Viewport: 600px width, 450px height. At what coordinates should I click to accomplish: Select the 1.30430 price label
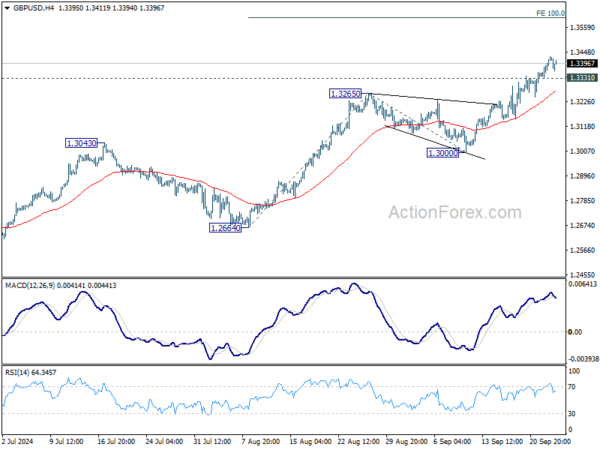81,143
